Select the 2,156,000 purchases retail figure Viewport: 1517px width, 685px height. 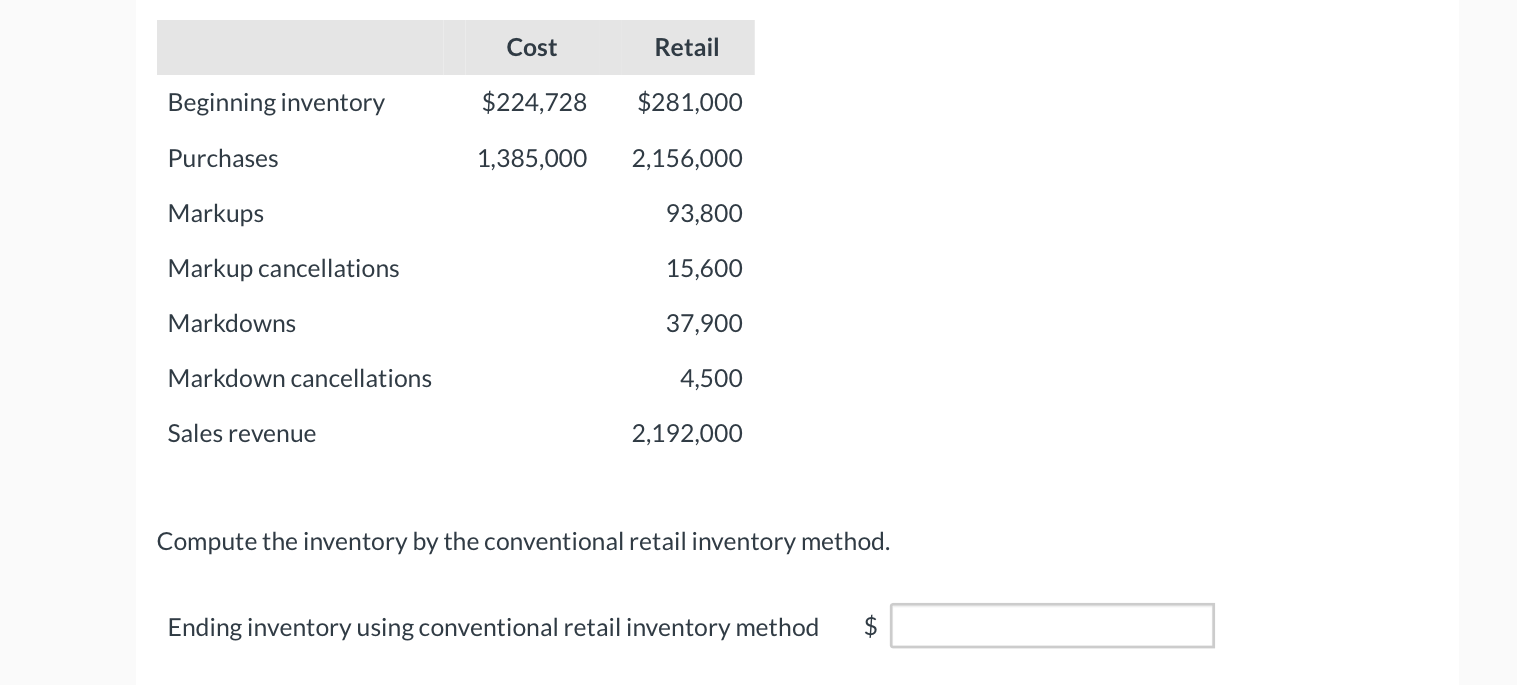[x=686, y=158]
